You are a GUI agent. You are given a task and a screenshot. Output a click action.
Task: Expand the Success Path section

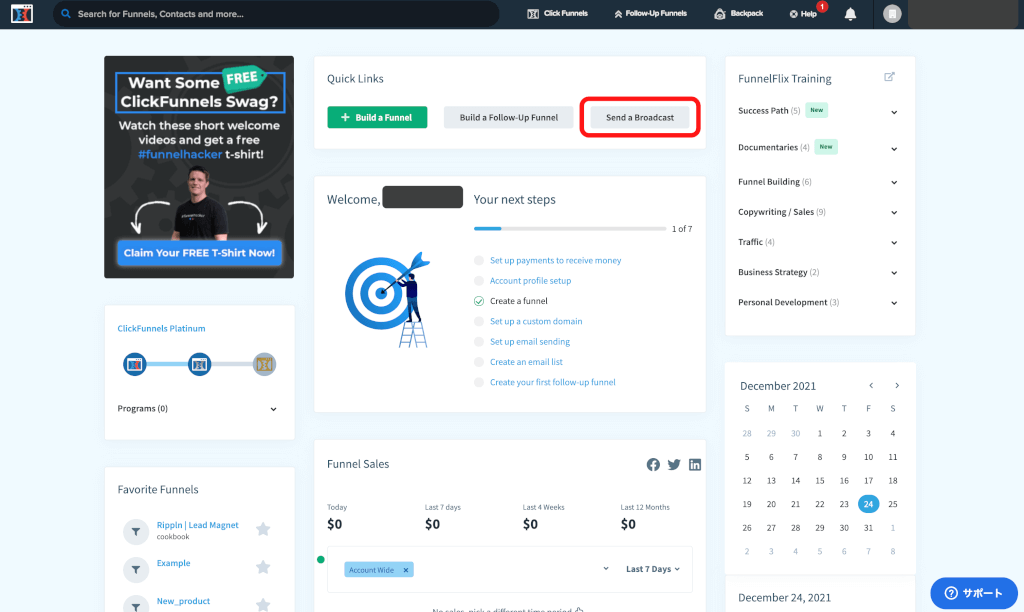coord(894,112)
